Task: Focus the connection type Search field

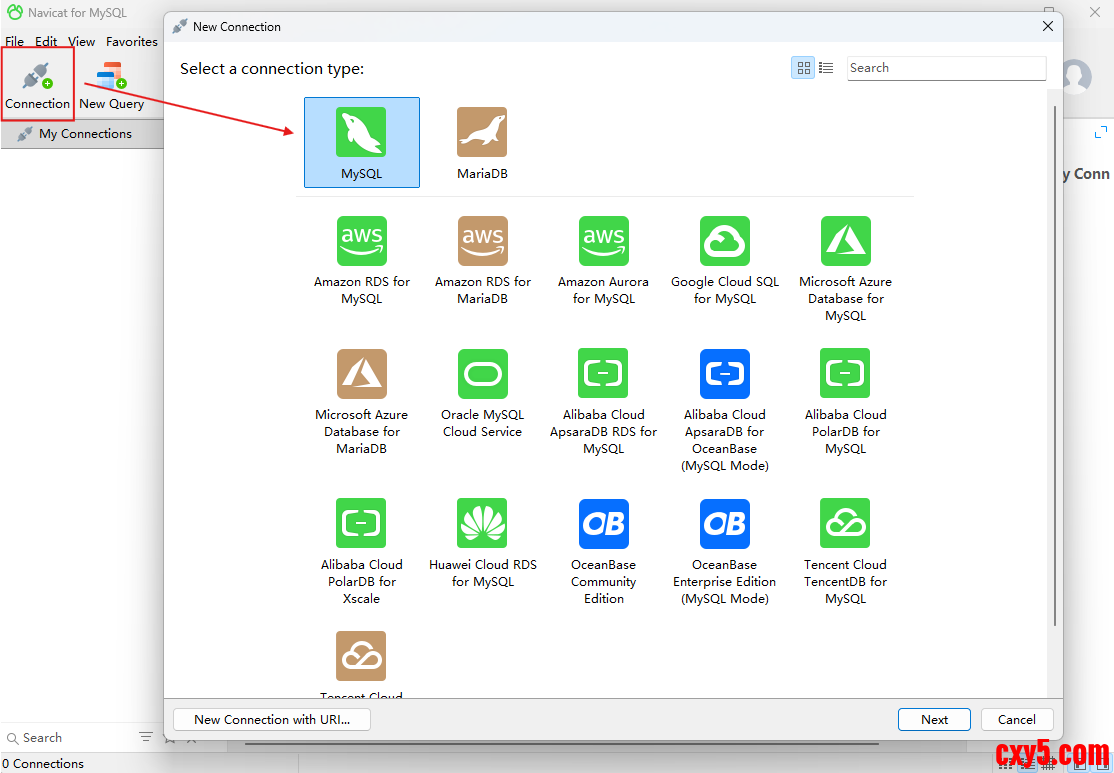Action: [x=945, y=68]
